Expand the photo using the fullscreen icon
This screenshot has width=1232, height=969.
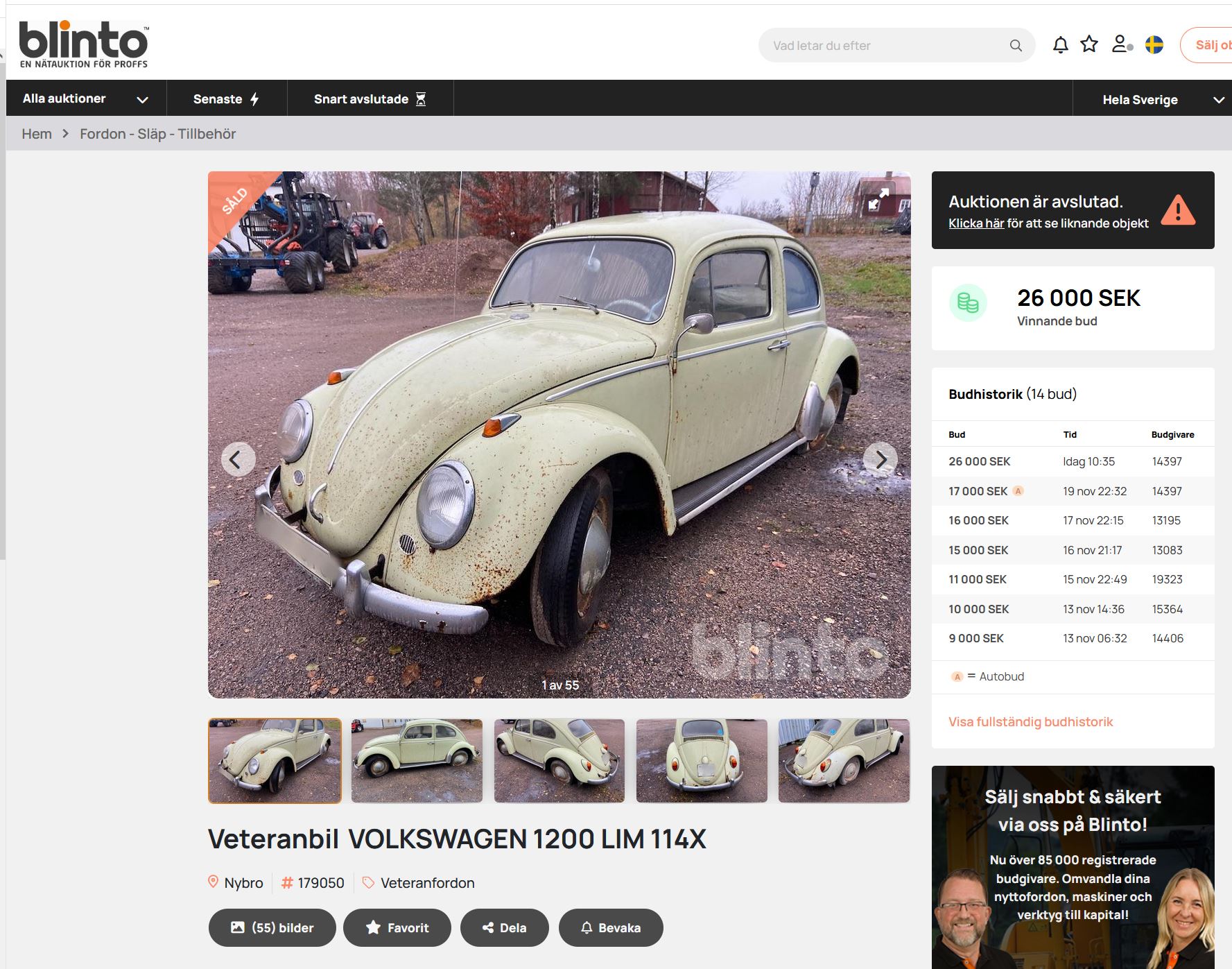pyautogui.click(x=879, y=200)
